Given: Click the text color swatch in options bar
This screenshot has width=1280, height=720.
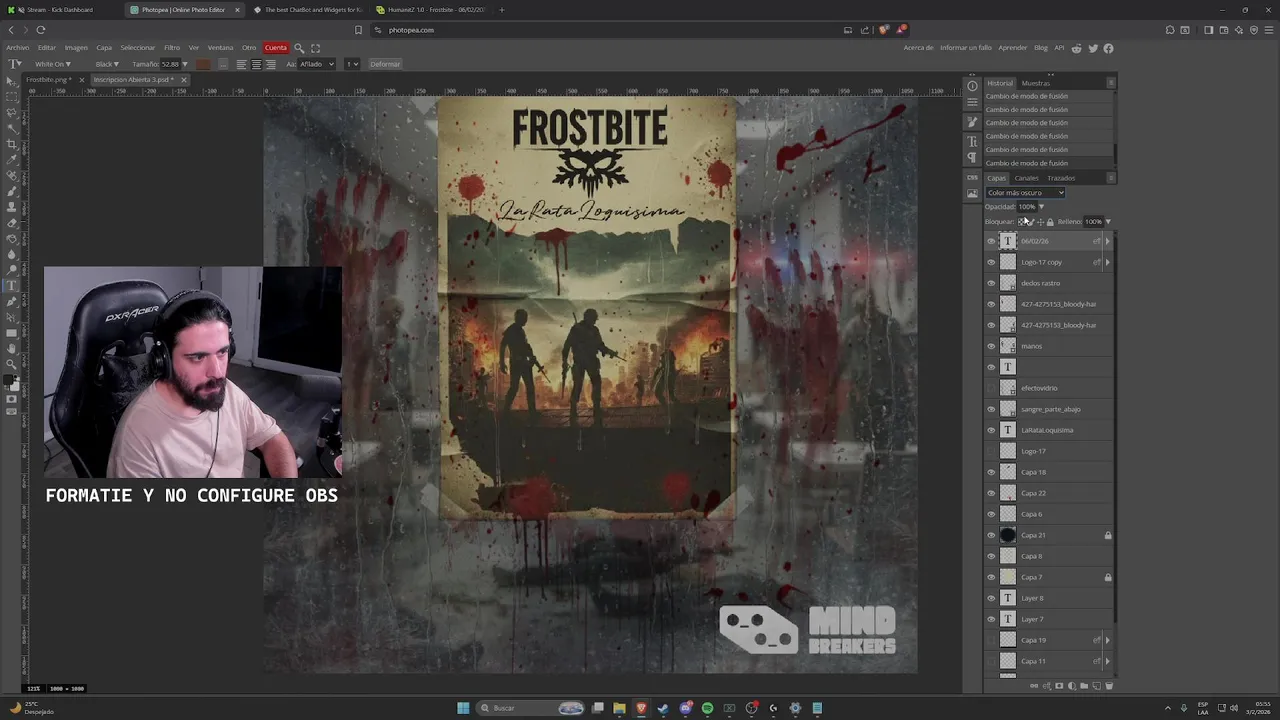Looking at the screenshot, I should (203, 64).
